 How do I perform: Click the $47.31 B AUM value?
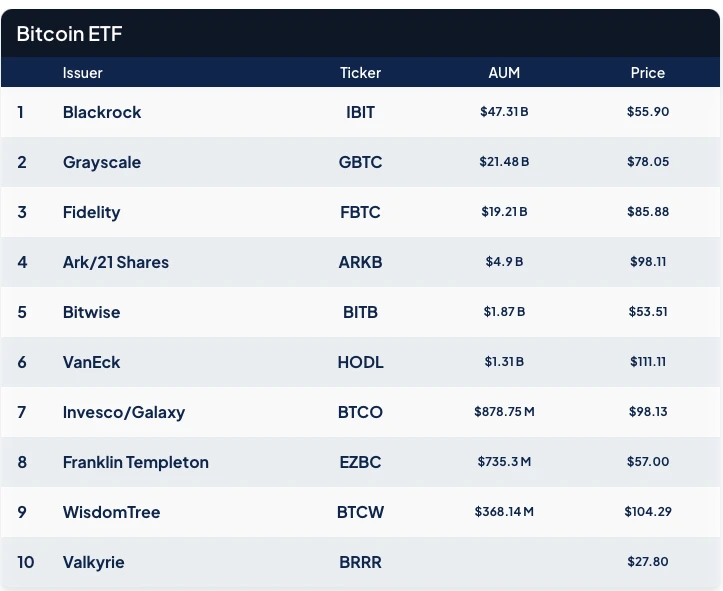pos(504,112)
